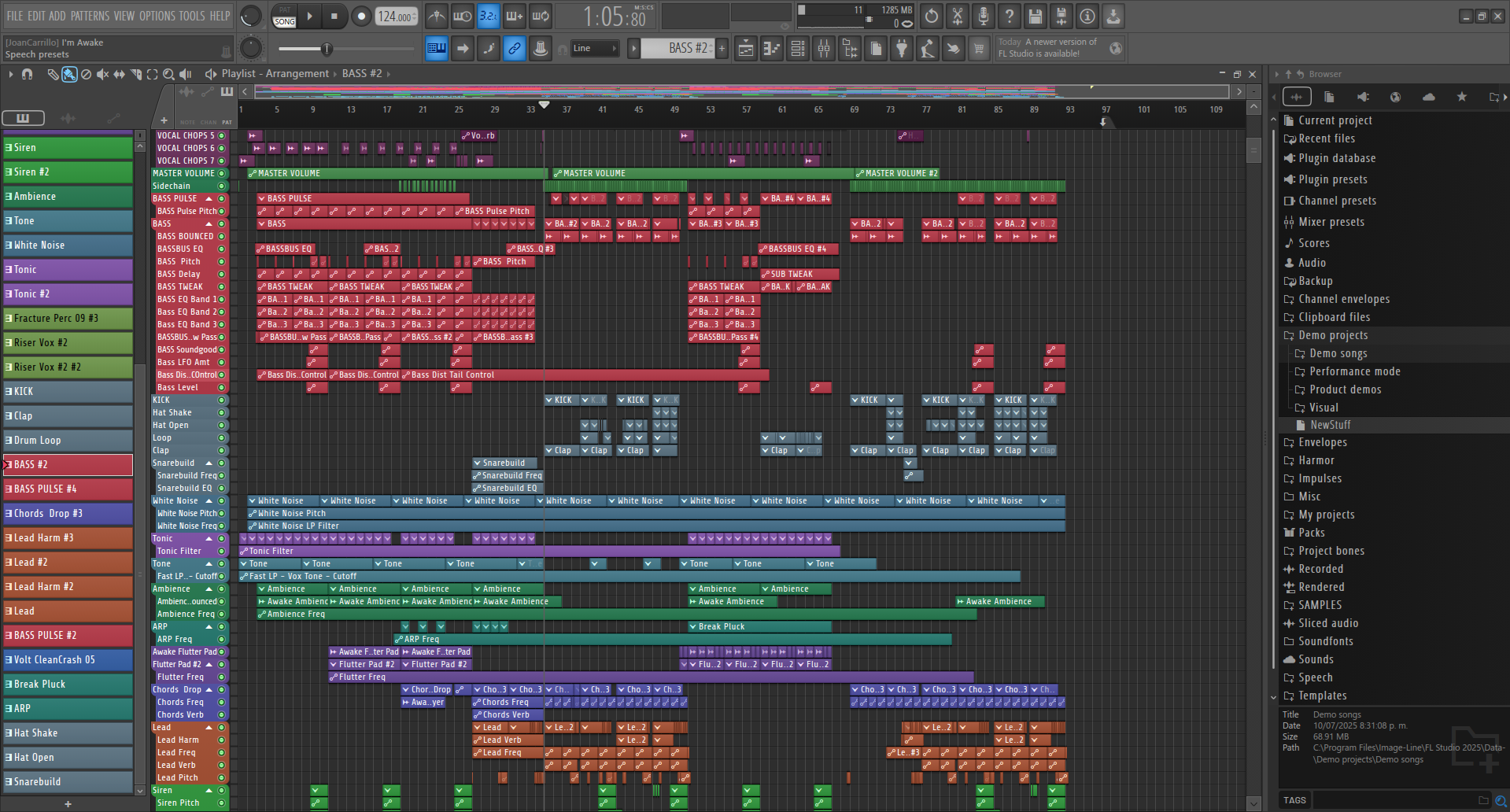Open the content library cart icon
The image size is (1510, 812).
coord(979,49)
